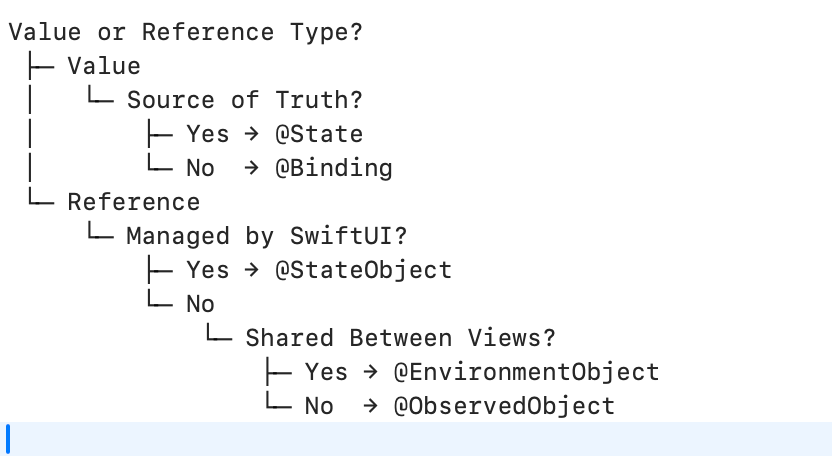Click the branch connector before 'Reference'
This screenshot has width=832, height=460.
[41, 198]
